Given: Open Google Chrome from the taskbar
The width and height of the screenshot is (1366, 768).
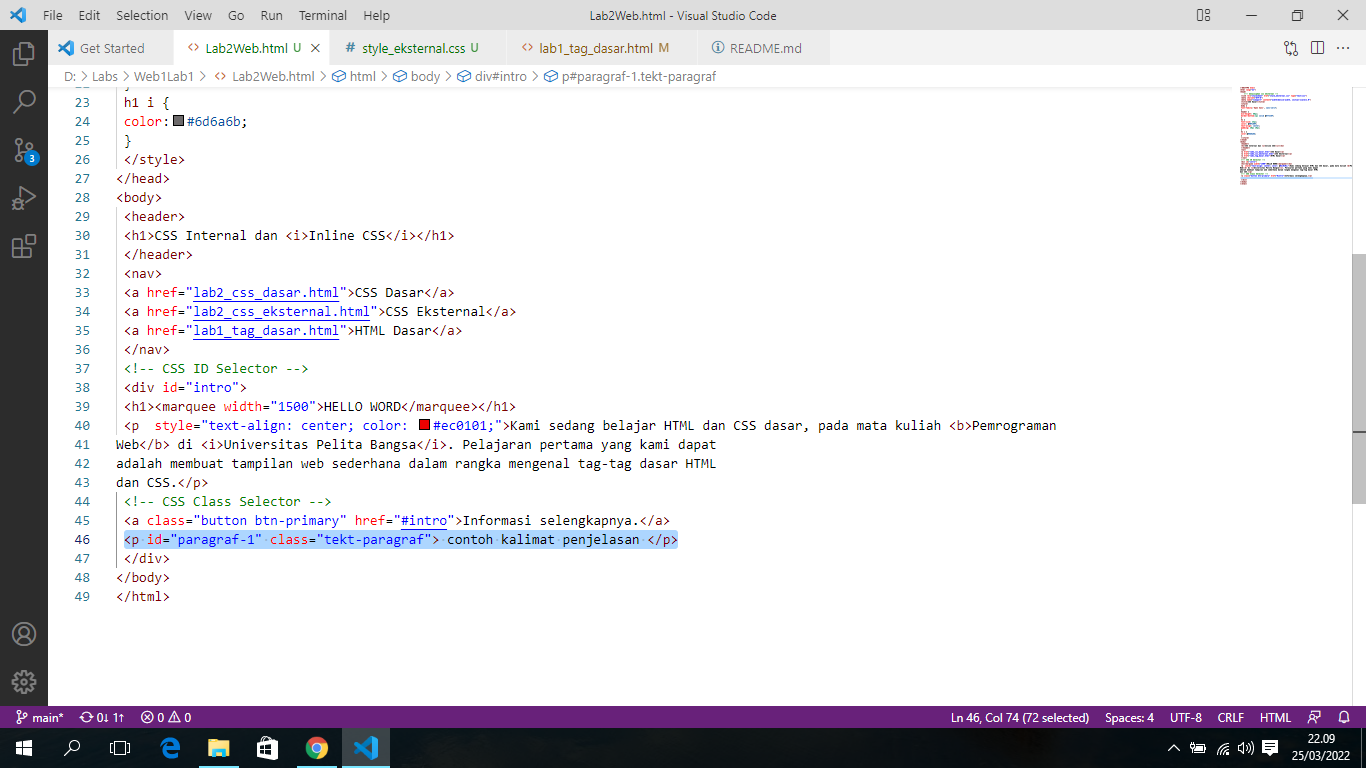Looking at the screenshot, I should point(317,748).
